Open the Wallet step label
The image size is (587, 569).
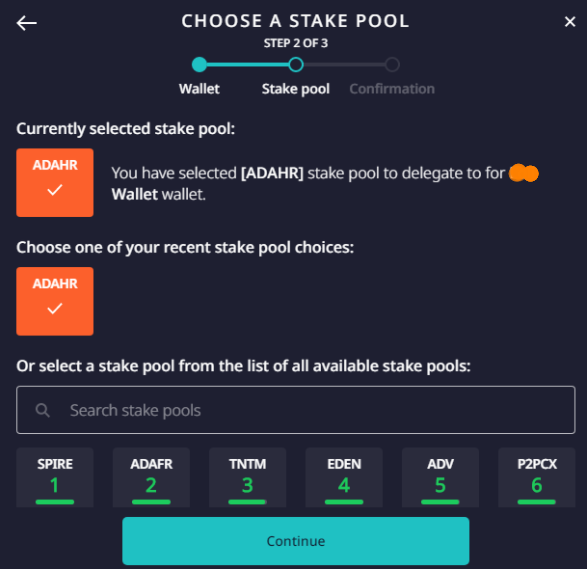coord(199,89)
